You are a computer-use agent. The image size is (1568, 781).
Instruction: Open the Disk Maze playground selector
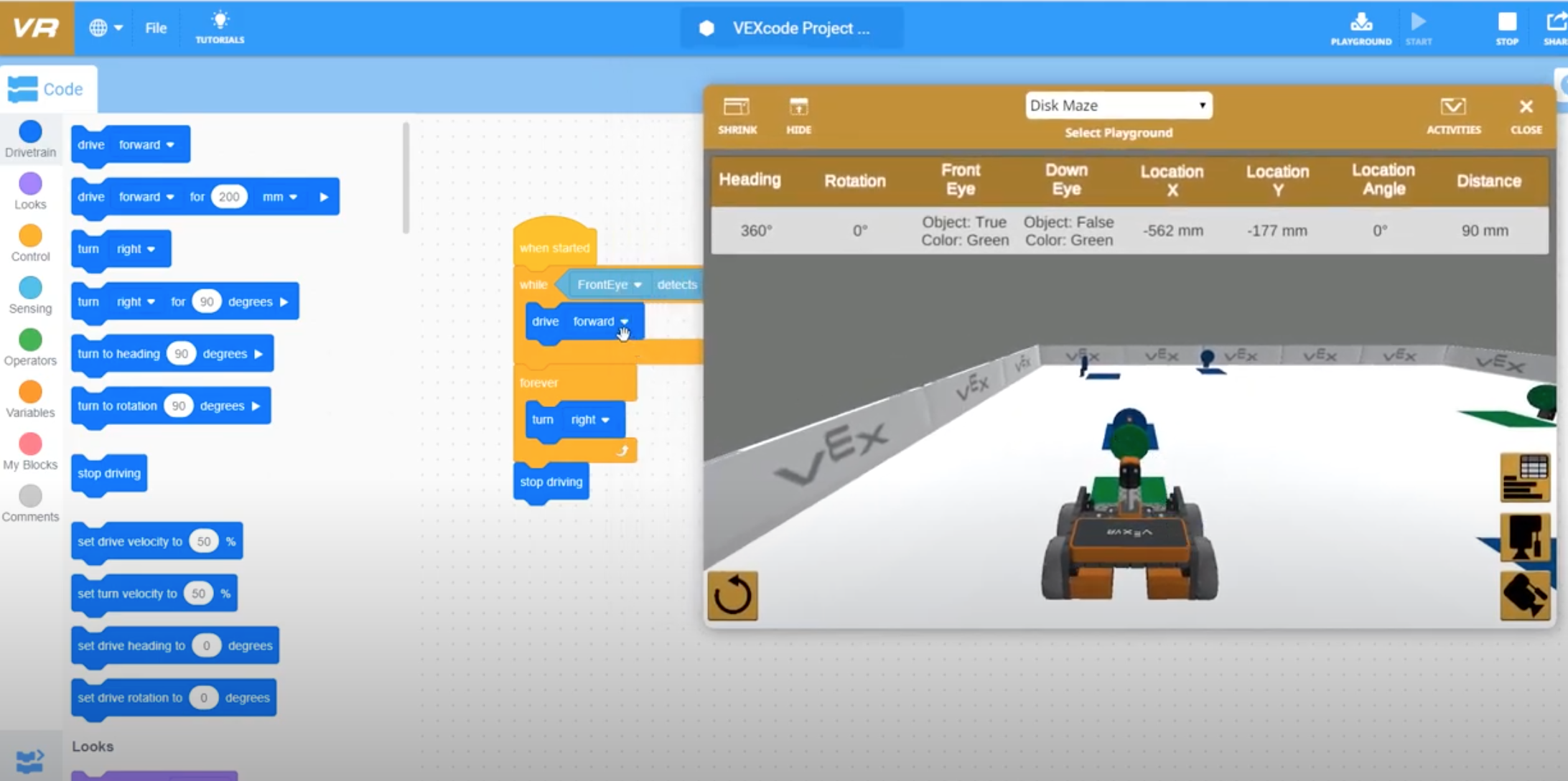coord(1119,106)
